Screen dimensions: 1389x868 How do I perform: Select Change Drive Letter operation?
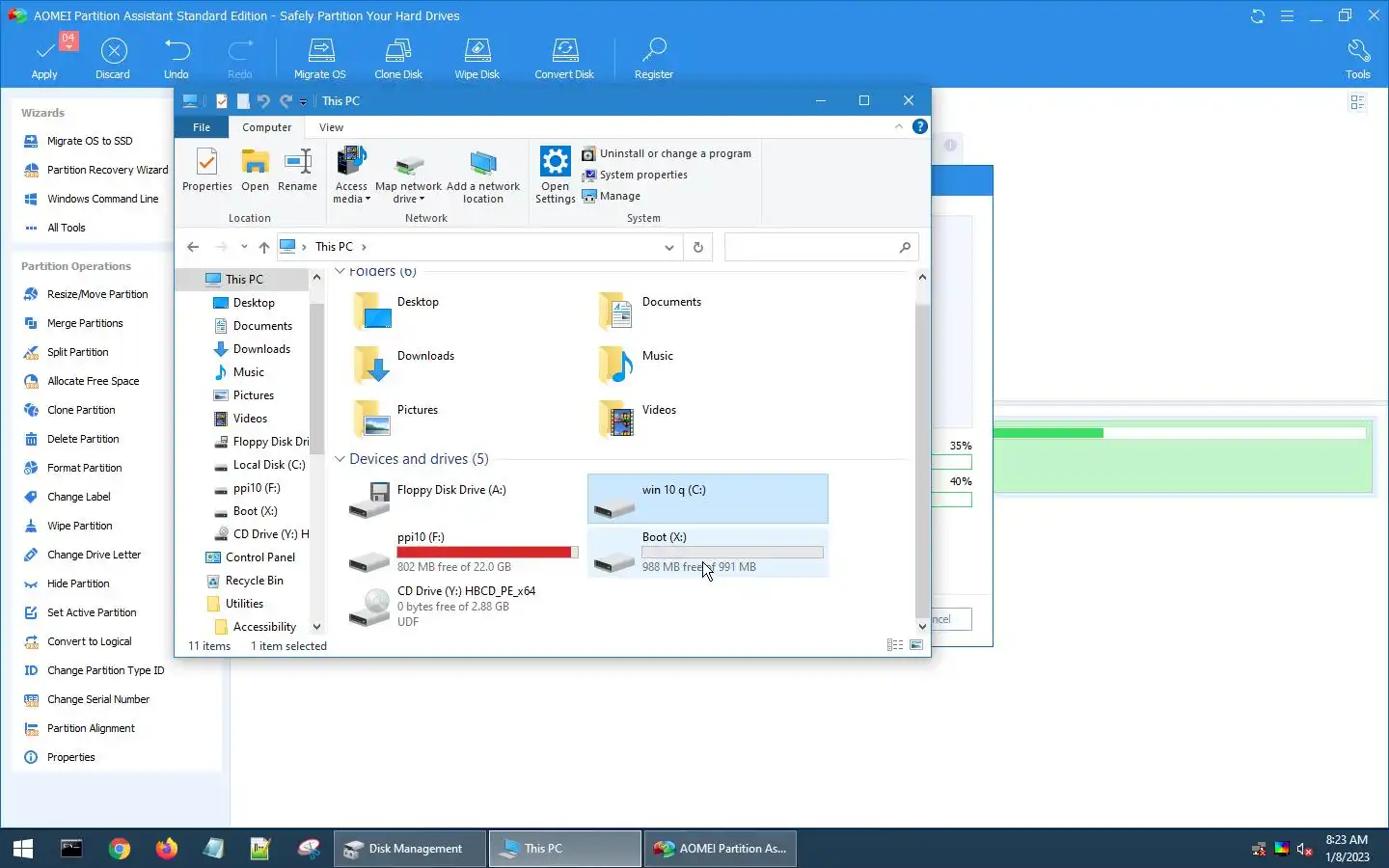click(x=83, y=555)
